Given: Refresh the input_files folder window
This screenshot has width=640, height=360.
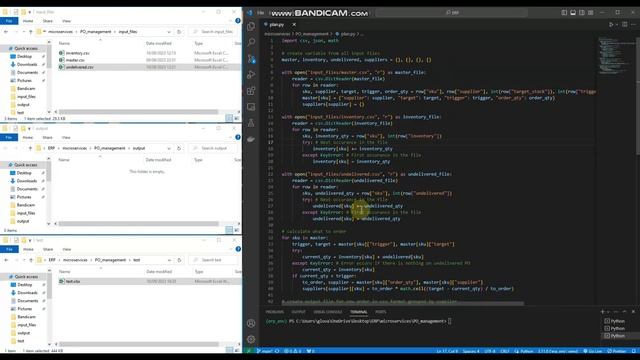Looking at the screenshot, I should pyautogui.click(x=179, y=32).
